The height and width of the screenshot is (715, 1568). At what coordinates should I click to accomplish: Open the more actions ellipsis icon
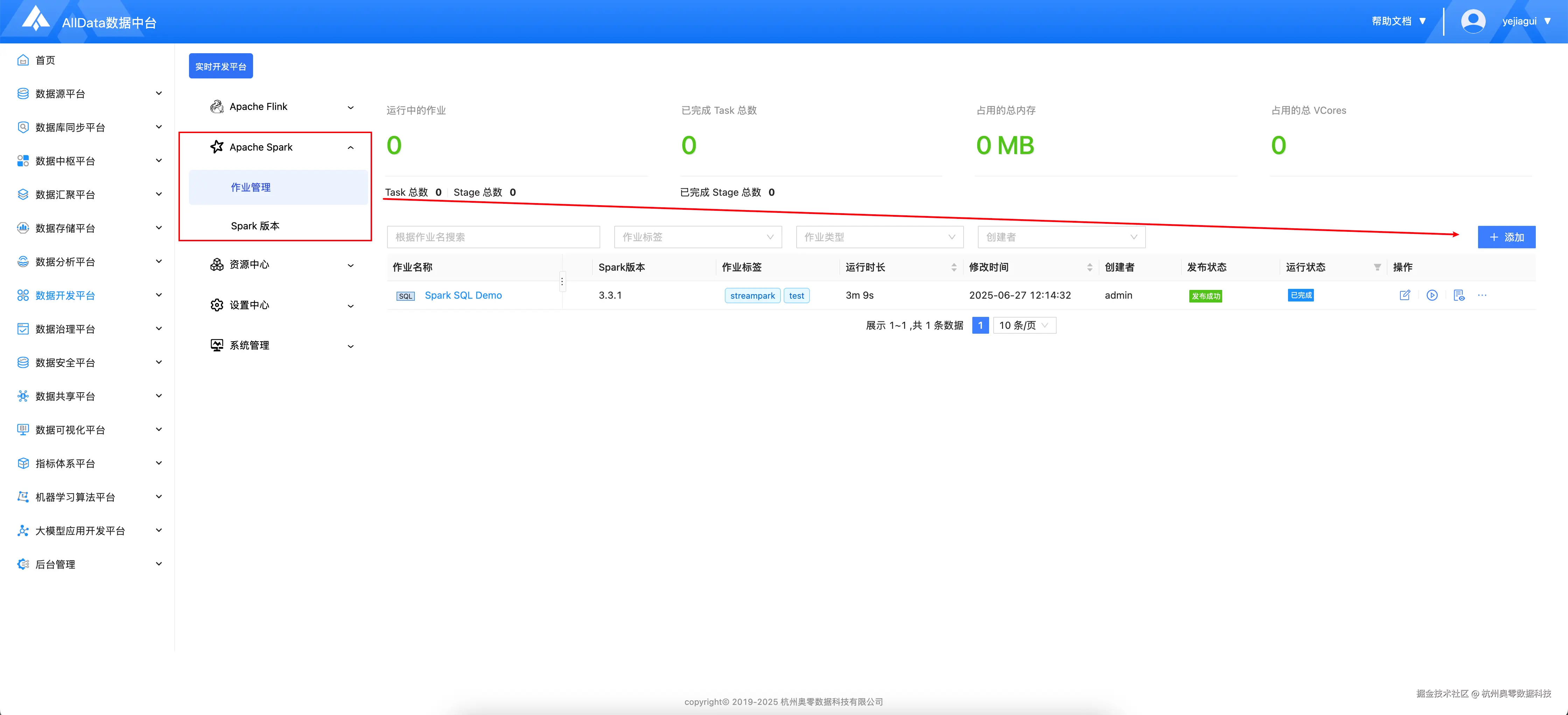[1482, 296]
